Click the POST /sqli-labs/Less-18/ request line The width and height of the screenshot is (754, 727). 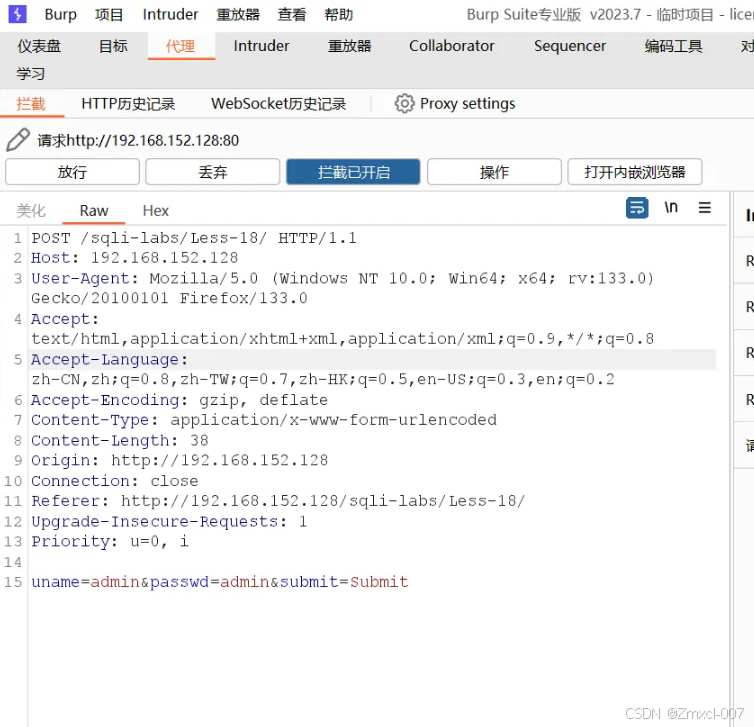point(194,238)
